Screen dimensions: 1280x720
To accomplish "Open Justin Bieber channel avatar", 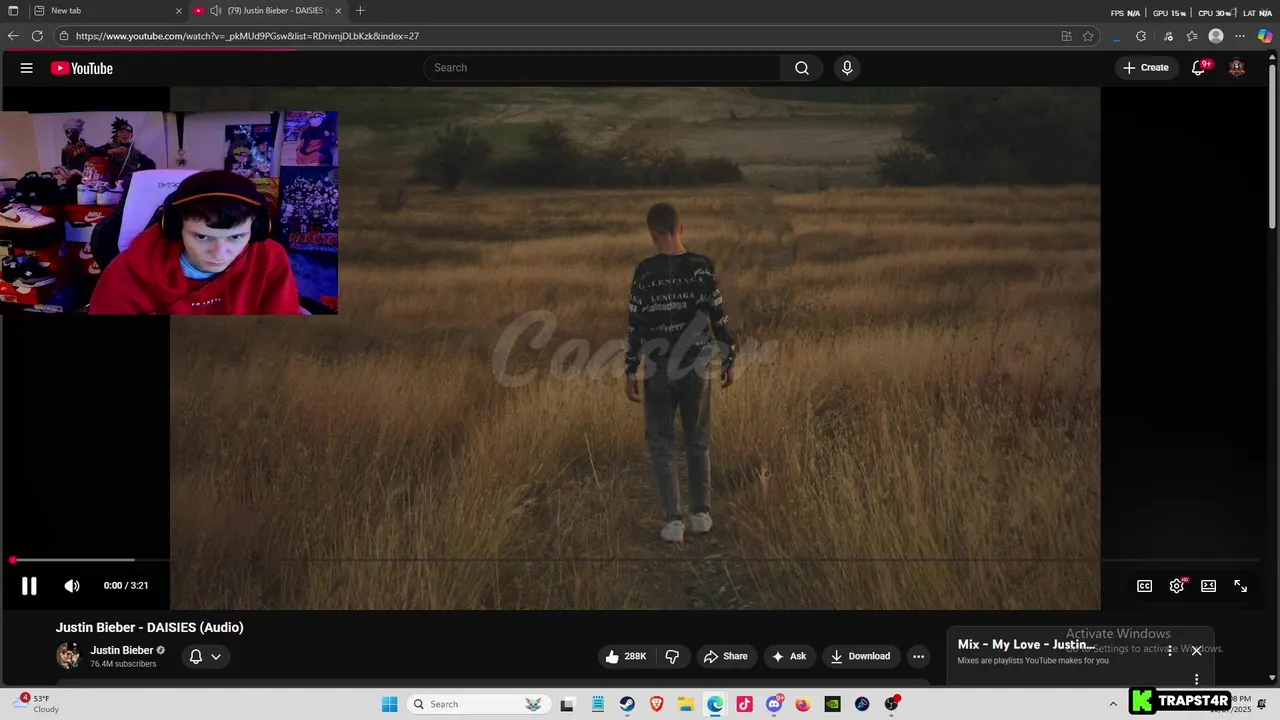I will 68,656.
